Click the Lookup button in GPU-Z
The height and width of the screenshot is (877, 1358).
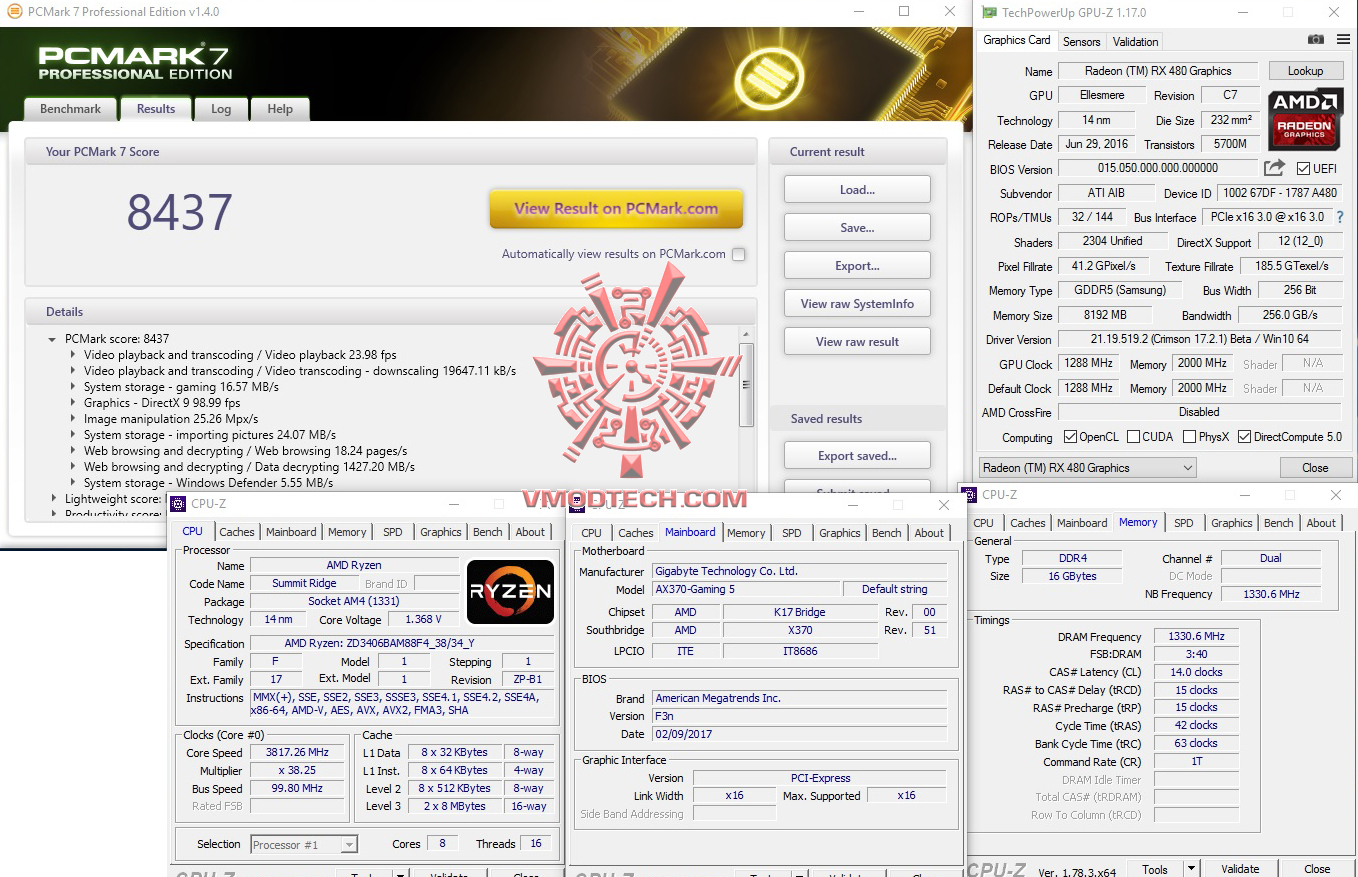[1306, 70]
